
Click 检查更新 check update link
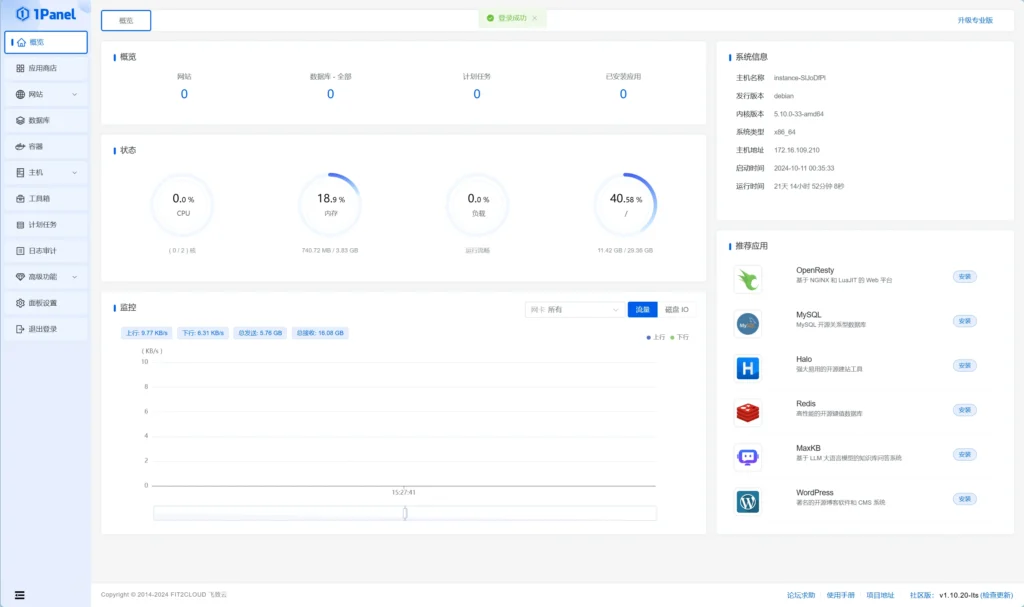[x=997, y=595]
